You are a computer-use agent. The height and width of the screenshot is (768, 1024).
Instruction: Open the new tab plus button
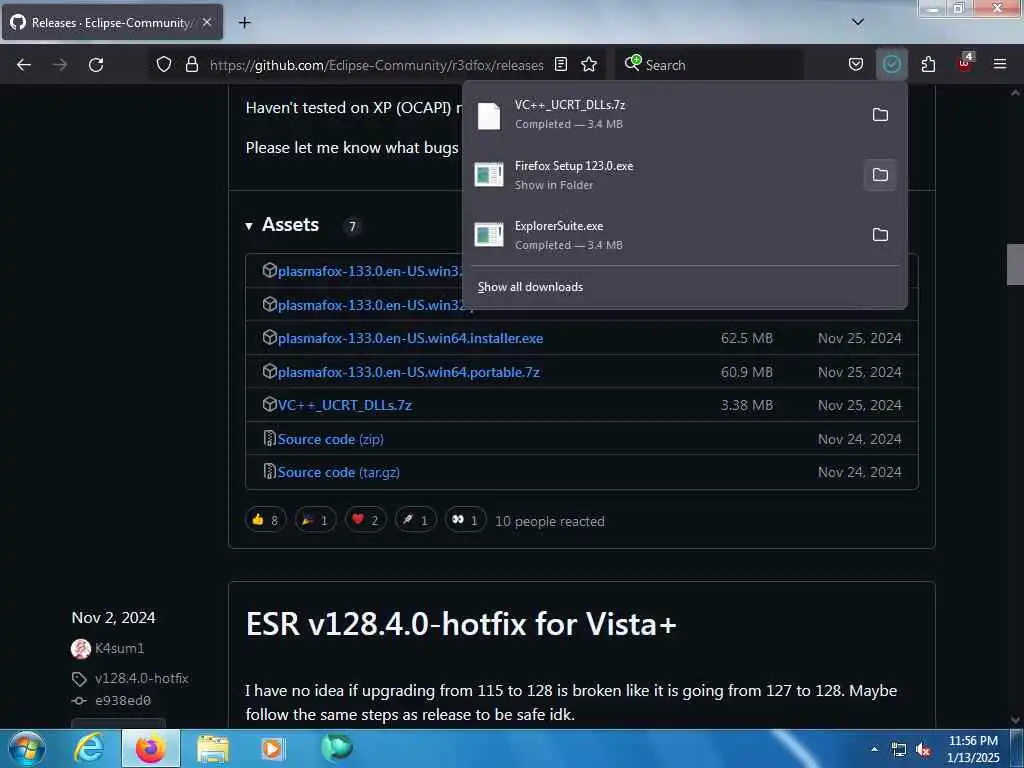[244, 23]
